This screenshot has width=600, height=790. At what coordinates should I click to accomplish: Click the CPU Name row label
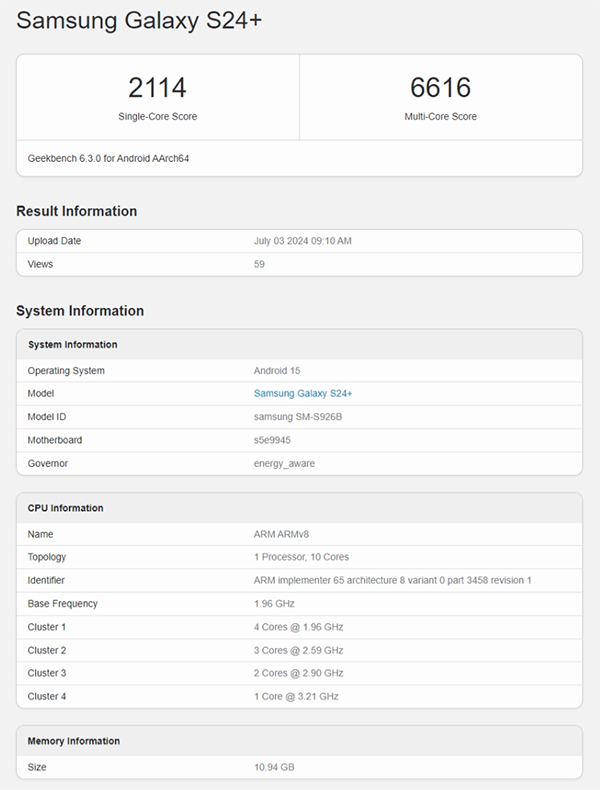(x=40, y=534)
